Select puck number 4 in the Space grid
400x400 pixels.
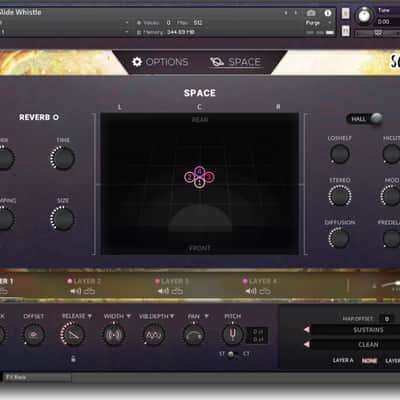tap(199, 171)
